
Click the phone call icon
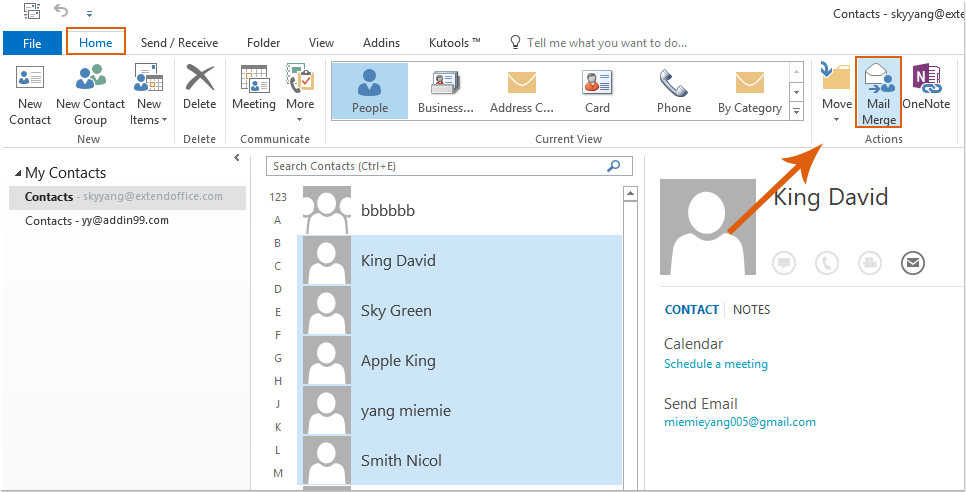[x=827, y=264]
